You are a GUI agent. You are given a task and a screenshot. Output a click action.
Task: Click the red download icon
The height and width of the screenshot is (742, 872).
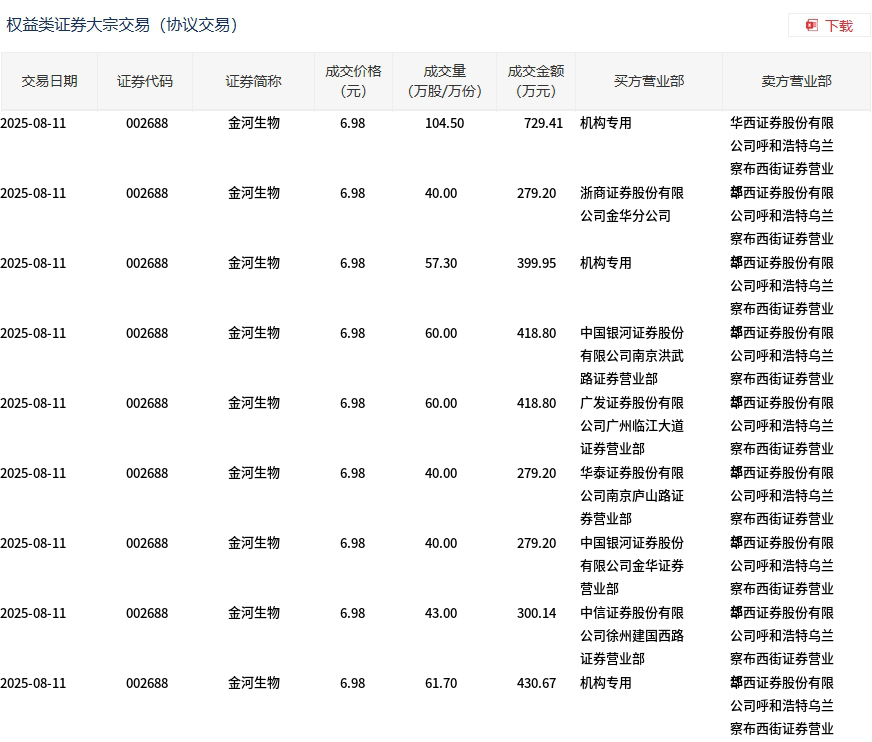coord(812,25)
